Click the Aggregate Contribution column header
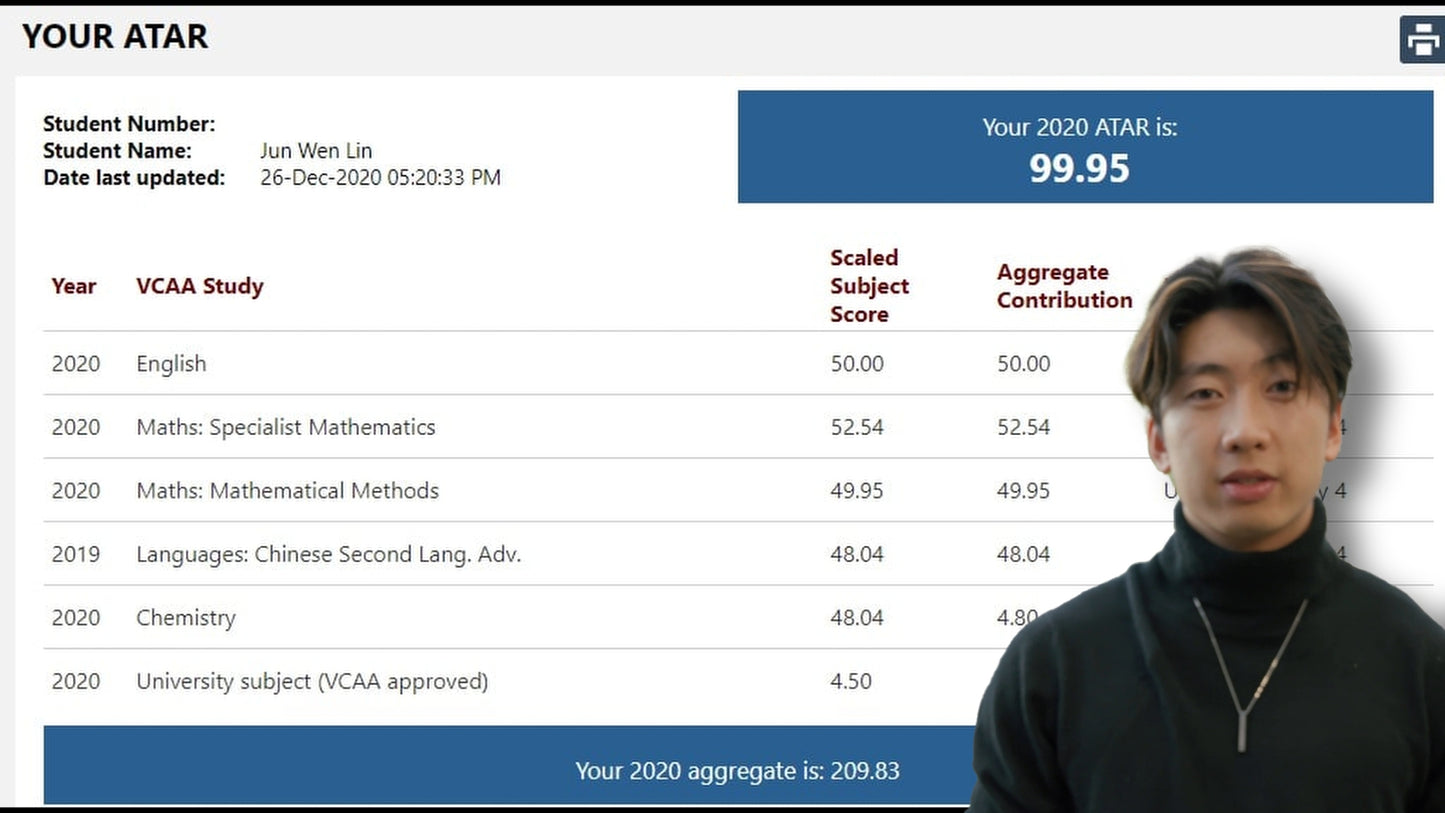This screenshot has width=1445, height=813. 1064,286
